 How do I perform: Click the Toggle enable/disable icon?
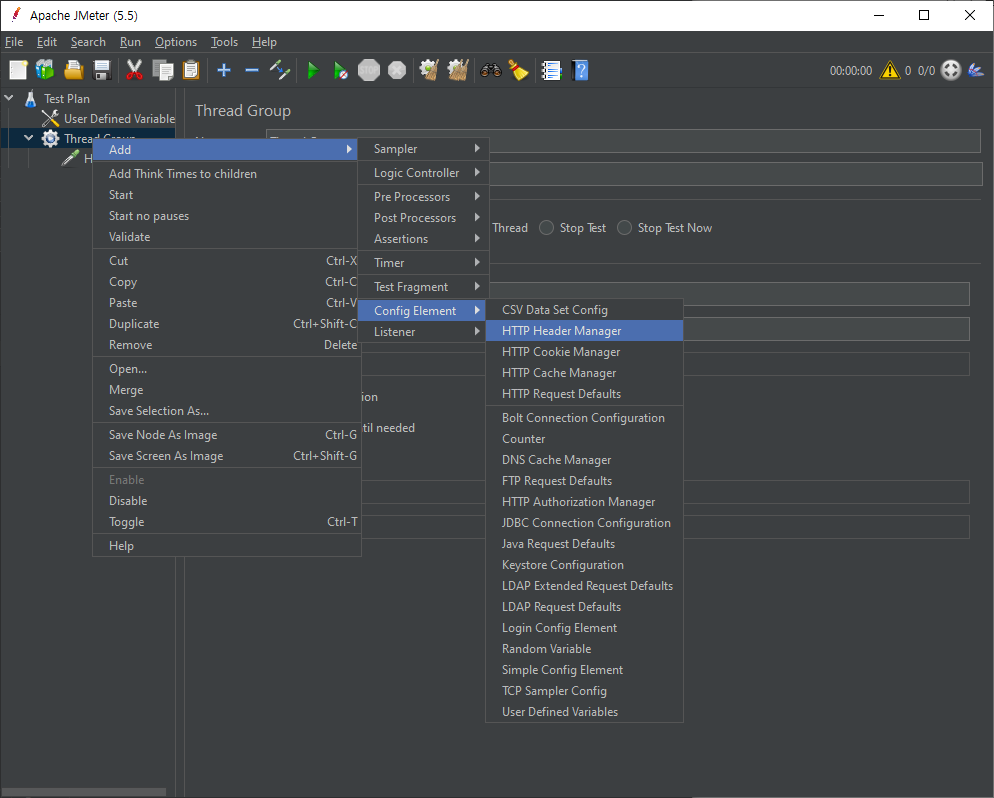[x=280, y=70]
